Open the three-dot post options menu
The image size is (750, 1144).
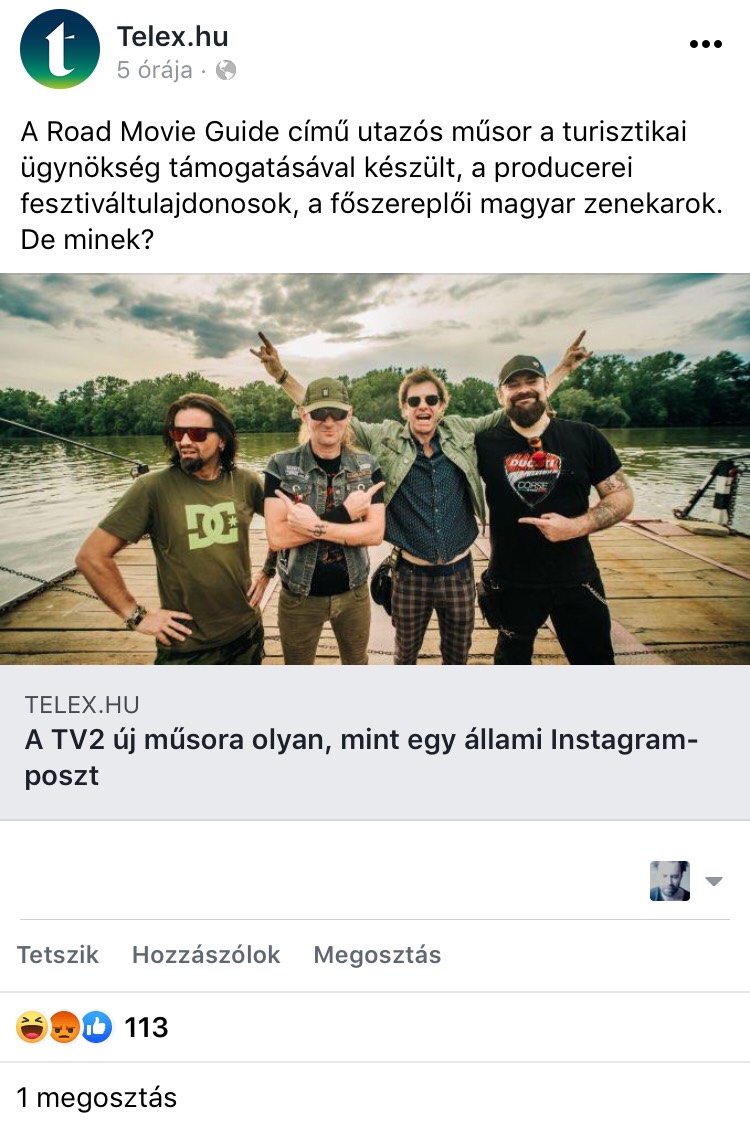point(705,44)
